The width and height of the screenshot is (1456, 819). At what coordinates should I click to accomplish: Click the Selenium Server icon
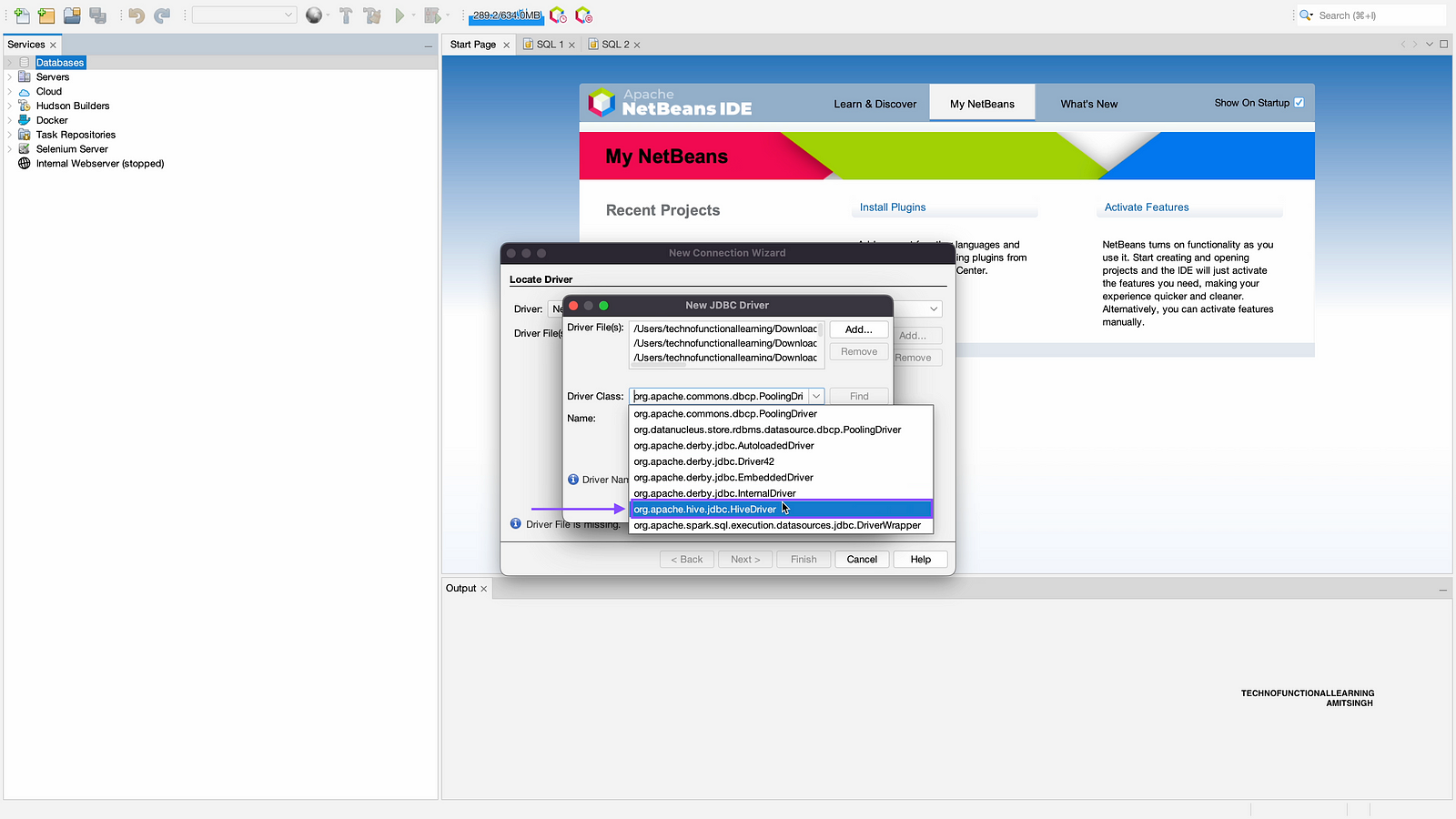click(x=25, y=149)
